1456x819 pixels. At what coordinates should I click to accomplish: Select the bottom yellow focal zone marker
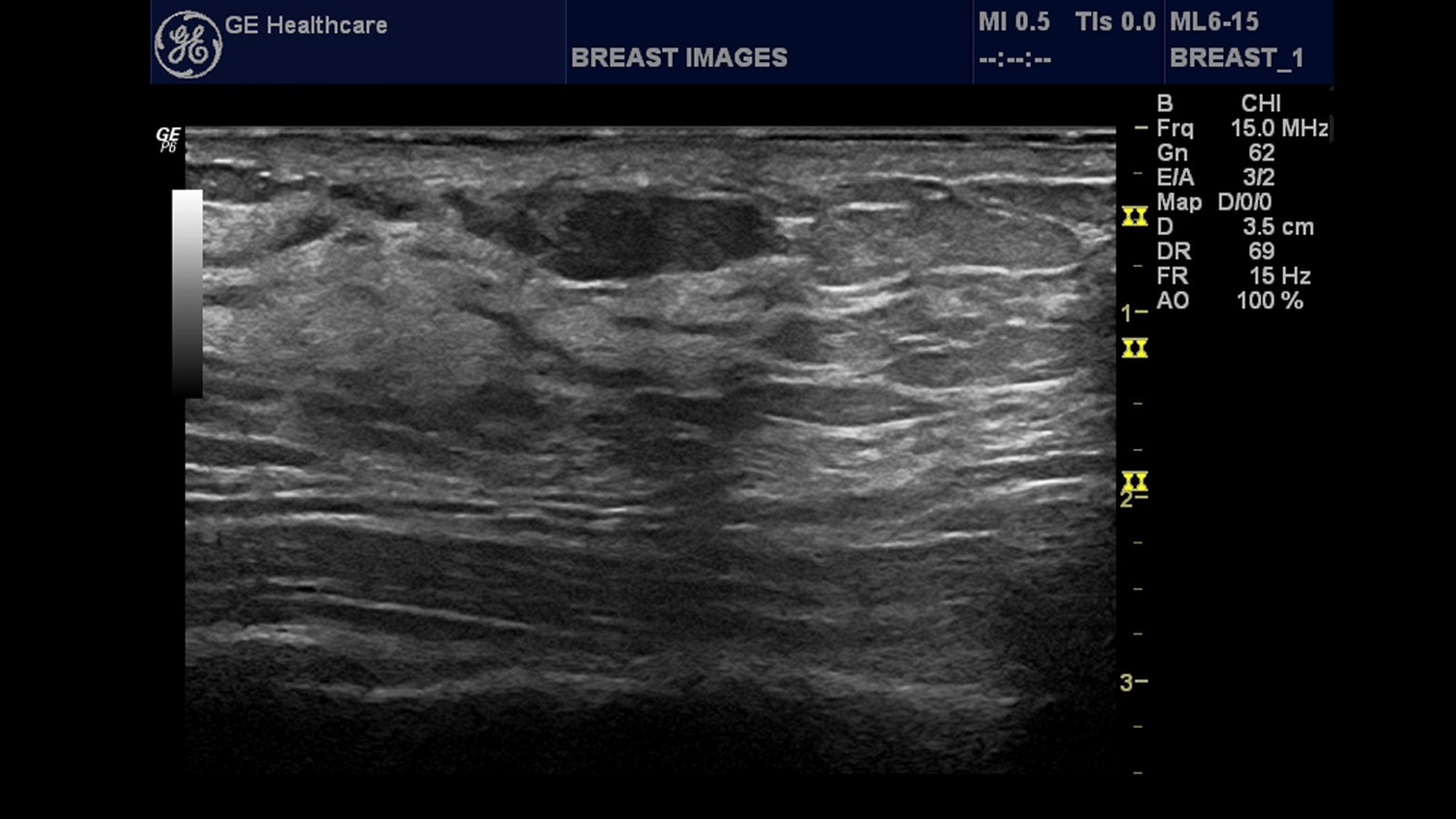pos(1135,481)
